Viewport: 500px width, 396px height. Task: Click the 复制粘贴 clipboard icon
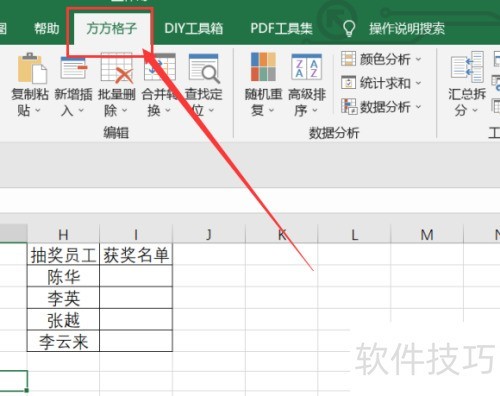[32, 68]
